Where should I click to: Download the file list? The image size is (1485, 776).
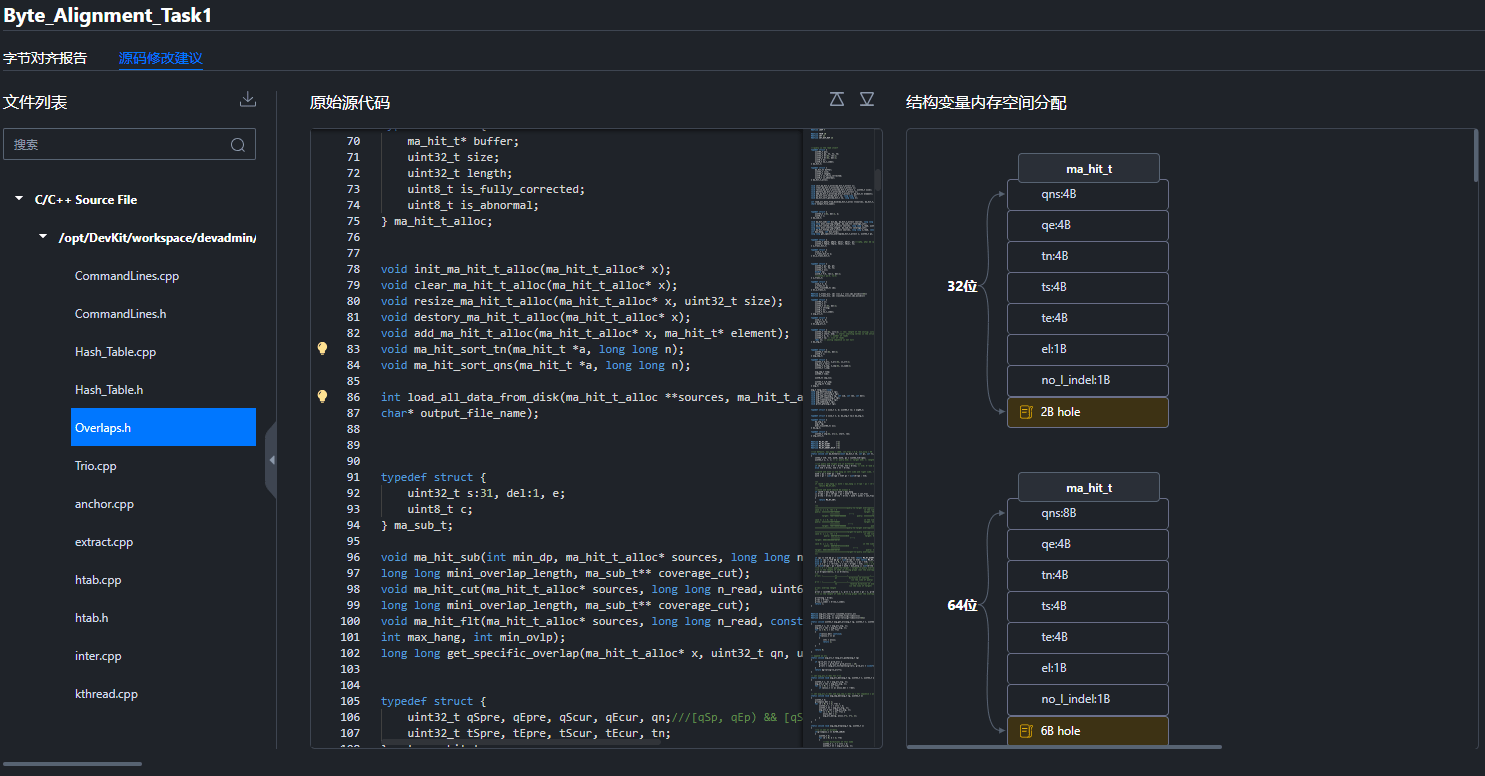(248, 99)
